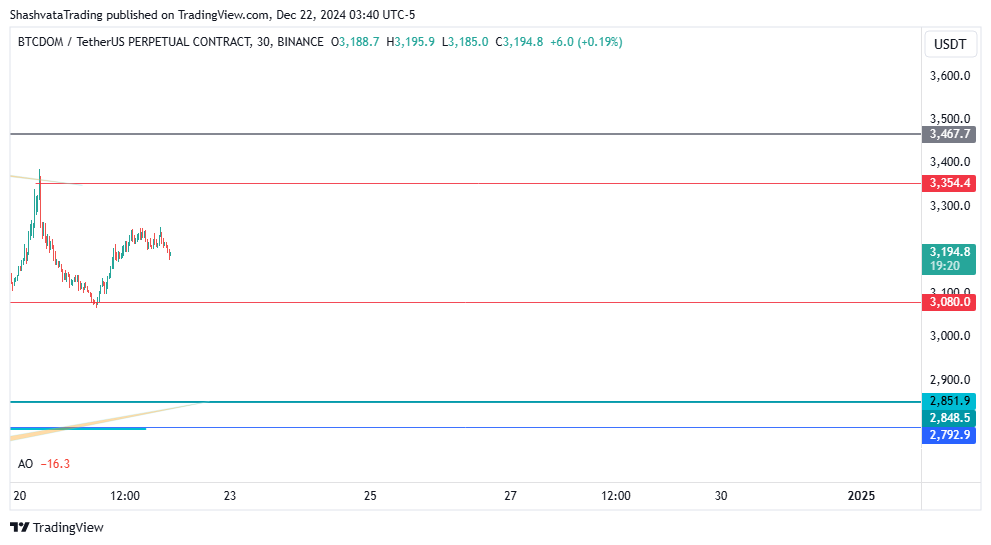Click the 27 date on time axis

[511, 496]
